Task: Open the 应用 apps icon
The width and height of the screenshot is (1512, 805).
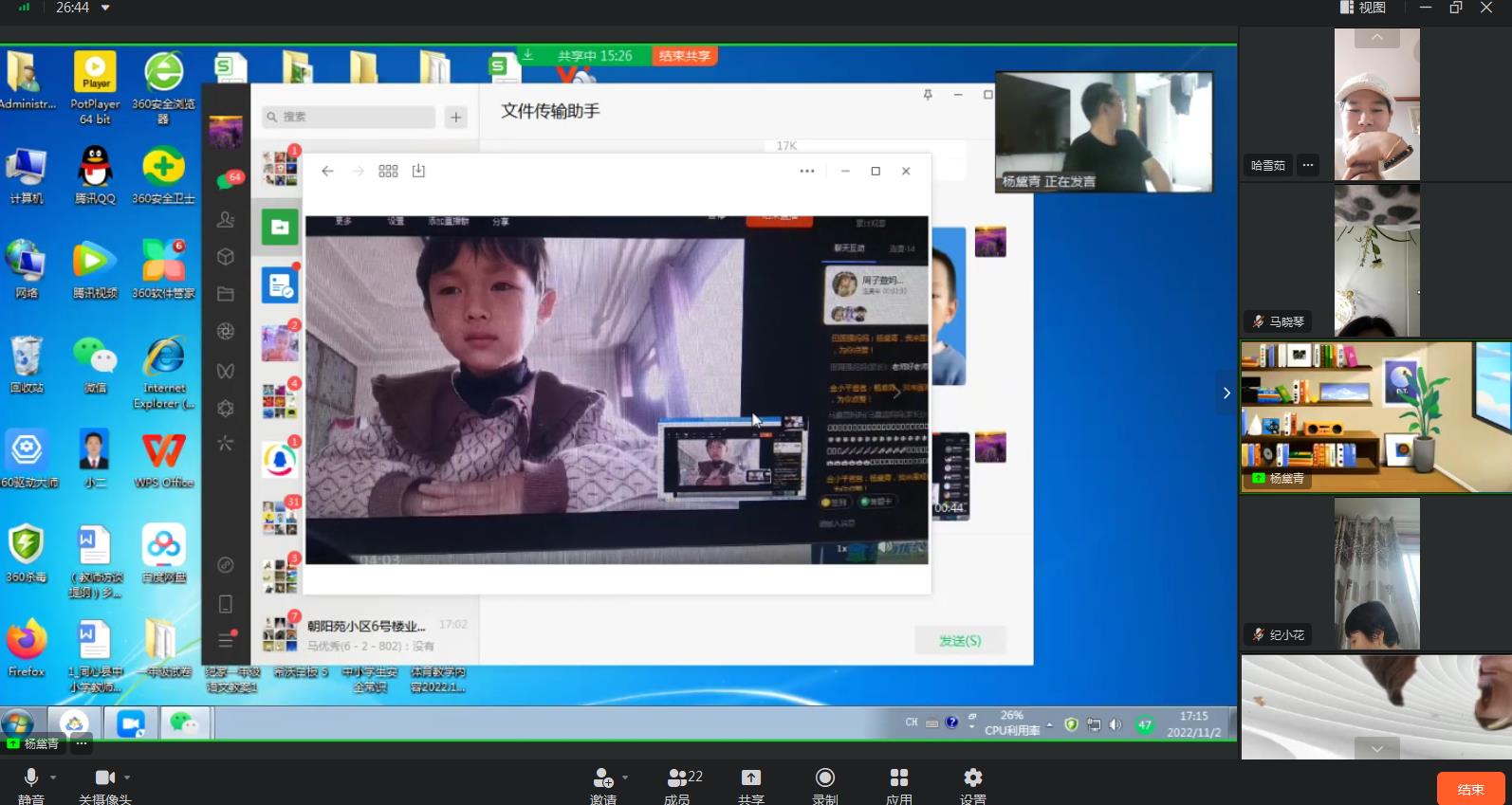Action: click(x=898, y=778)
